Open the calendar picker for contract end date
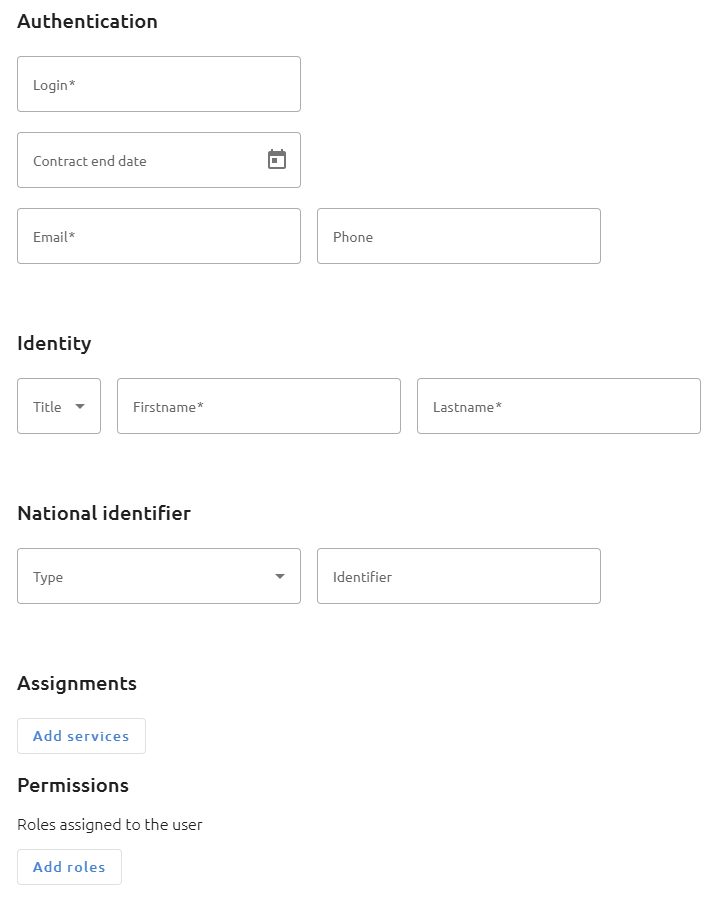This screenshot has height=898, width=719. [277, 160]
